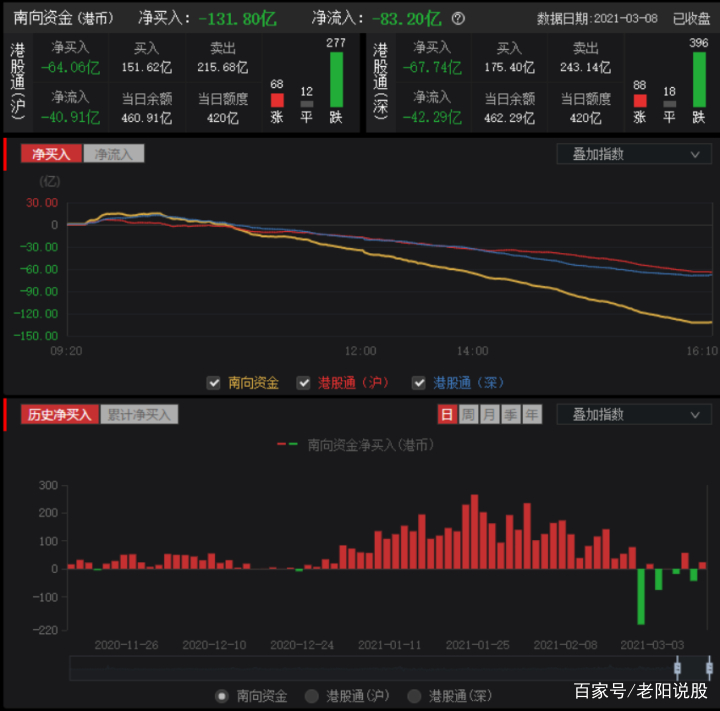The height and width of the screenshot is (711, 720).
Task: Click the gray 平 indicator showing 12
Action: 307,104
